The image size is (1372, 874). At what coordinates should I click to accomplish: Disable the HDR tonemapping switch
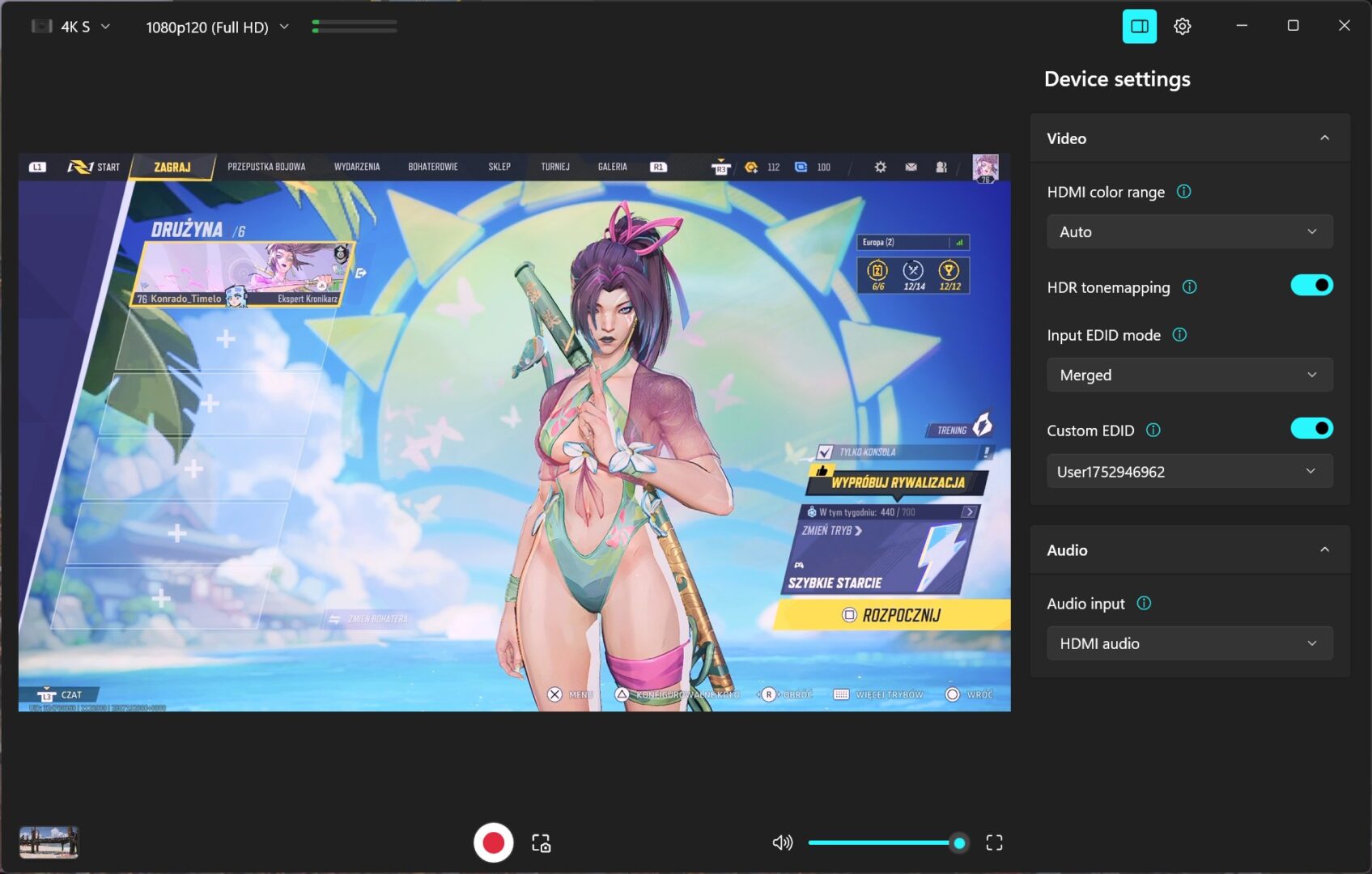click(1310, 286)
